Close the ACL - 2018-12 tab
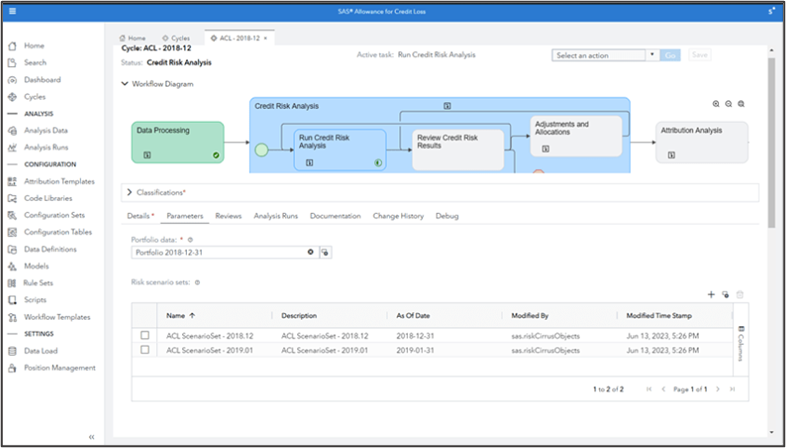The width and height of the screenshot is (786, 448). pos(266,38)
